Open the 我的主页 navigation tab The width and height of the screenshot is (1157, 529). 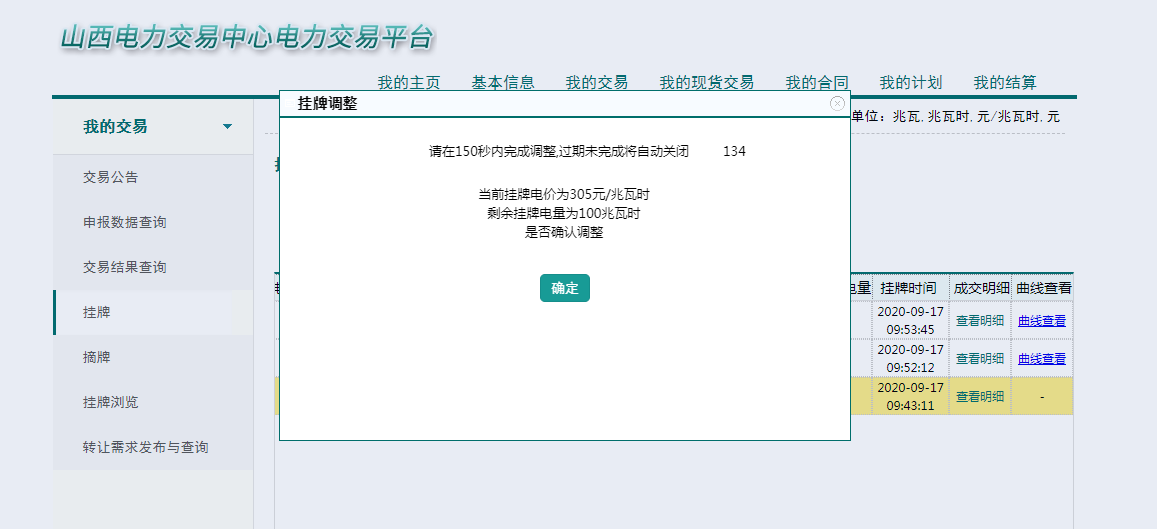(408, 82)
